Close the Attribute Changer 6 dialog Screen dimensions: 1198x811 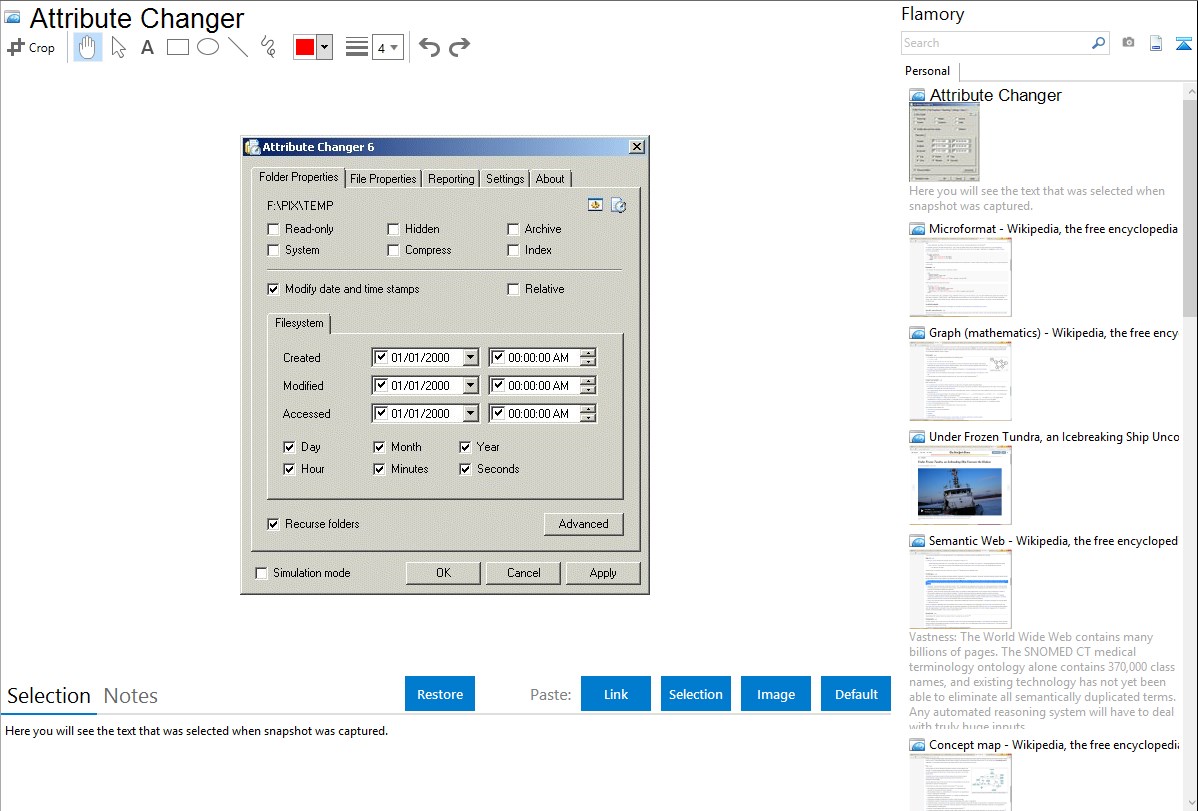click(636, 147)
